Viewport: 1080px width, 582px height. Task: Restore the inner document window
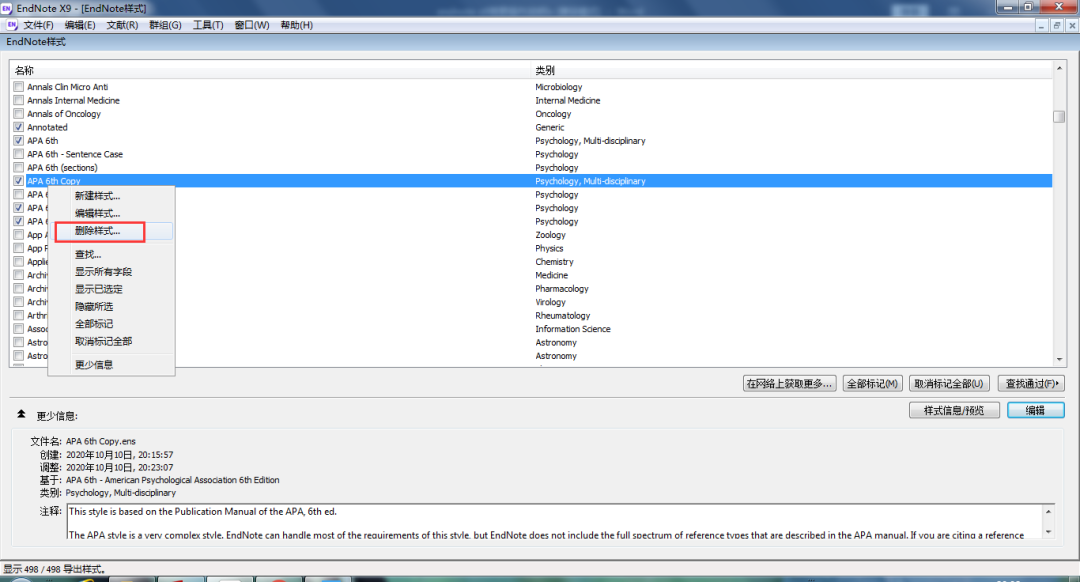point(1057,25)
